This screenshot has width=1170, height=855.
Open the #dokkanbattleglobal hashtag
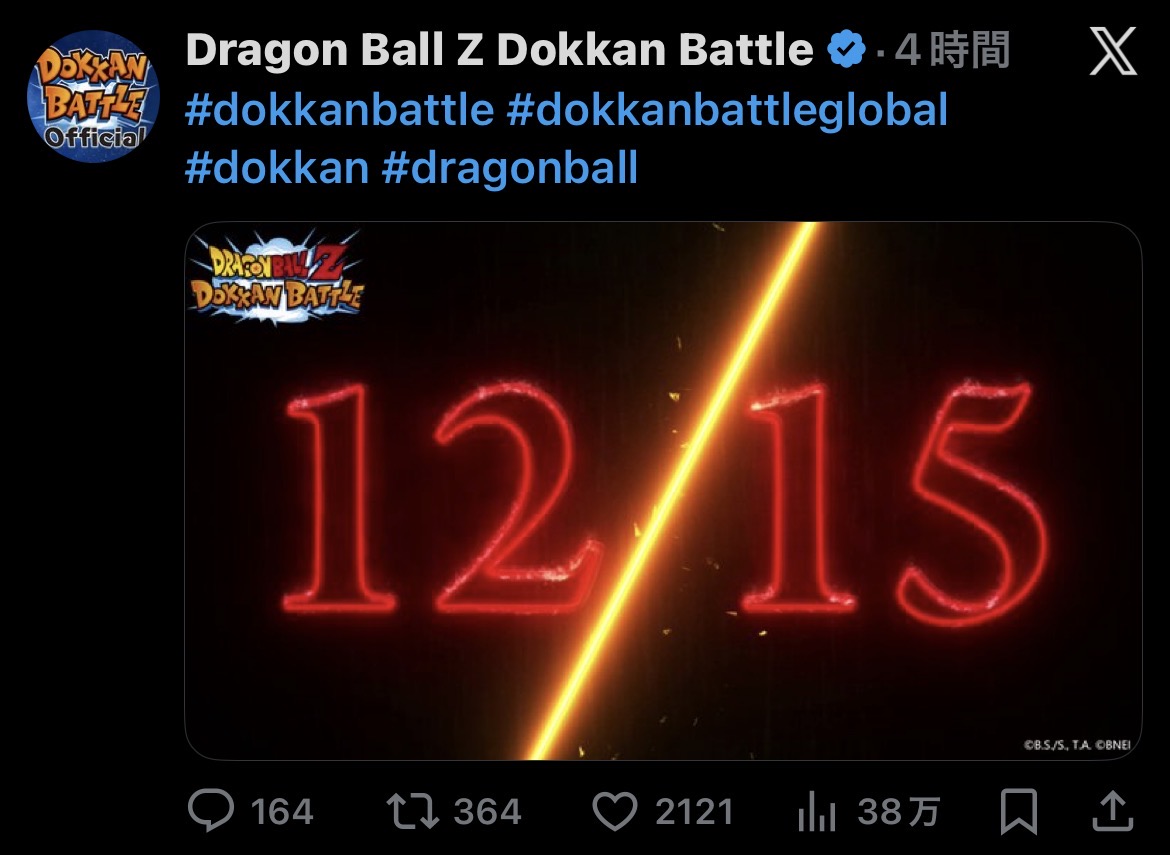click(x=727, y=110)
